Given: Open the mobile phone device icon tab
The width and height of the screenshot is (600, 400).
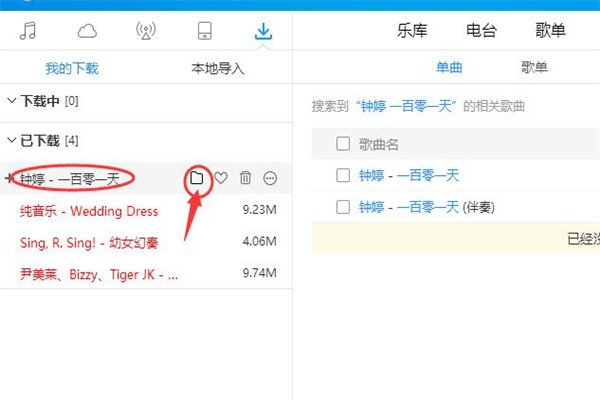Looking at the screenshot, I should point(205,31).
